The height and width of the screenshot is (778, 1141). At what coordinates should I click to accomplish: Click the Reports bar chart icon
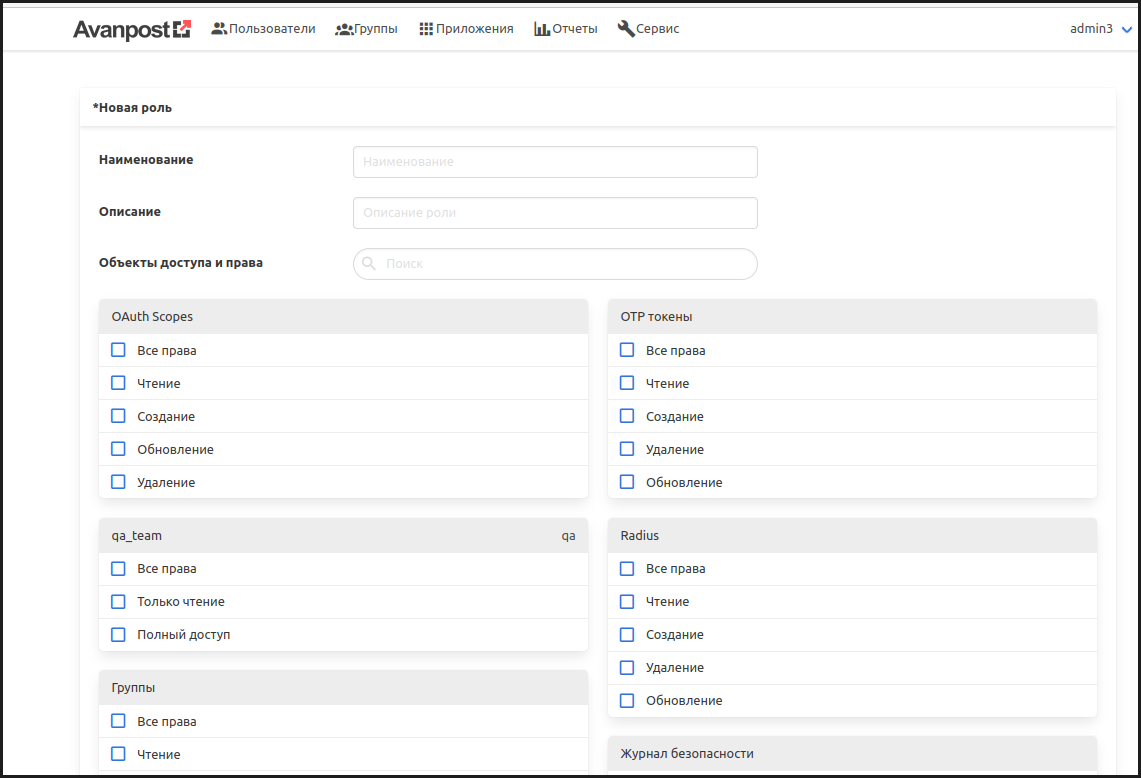point(542,29)
